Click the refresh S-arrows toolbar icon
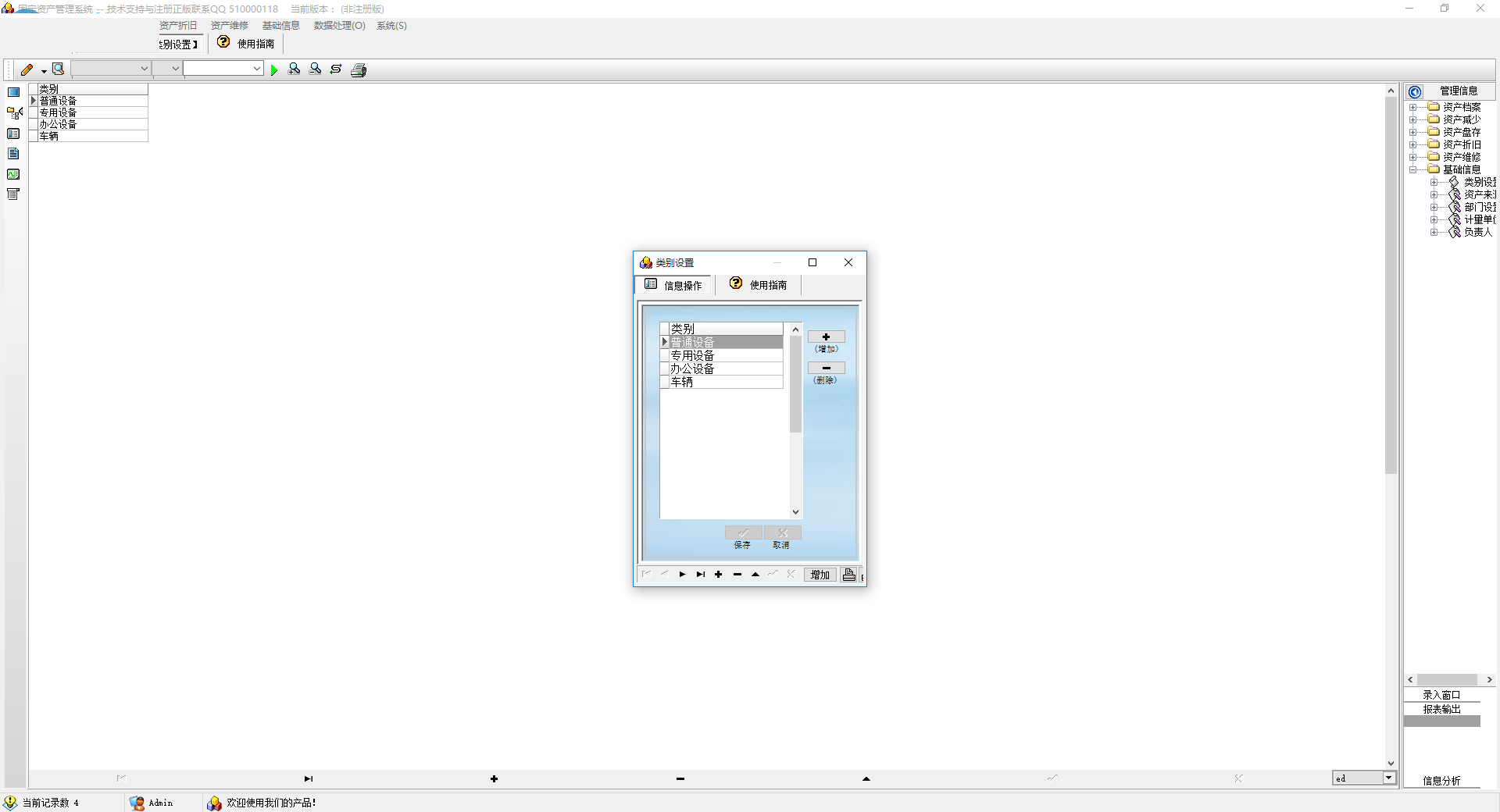 pyautogui.click(x=336, y=69)
